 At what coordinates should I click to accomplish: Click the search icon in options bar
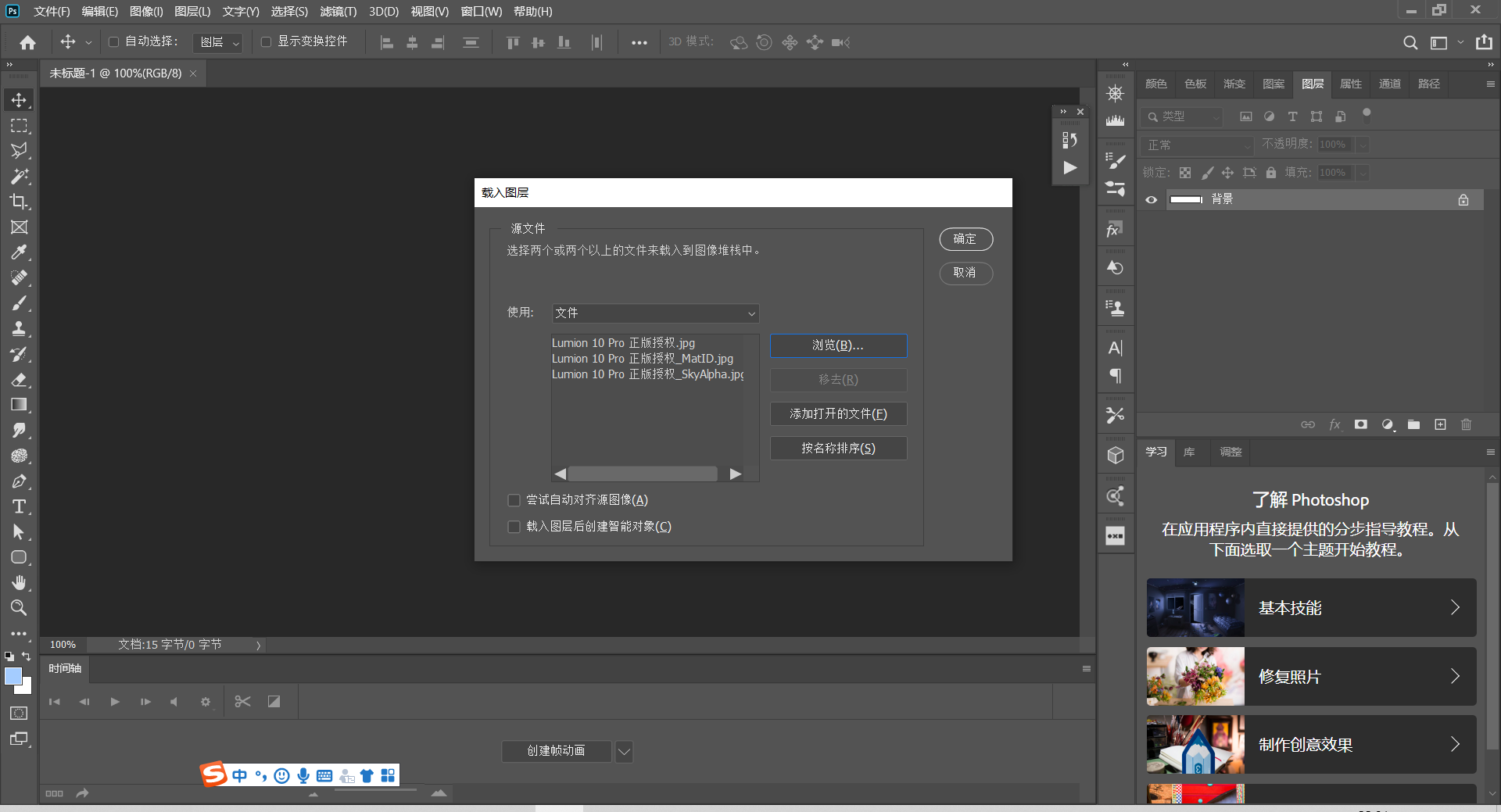point(1410,42)
